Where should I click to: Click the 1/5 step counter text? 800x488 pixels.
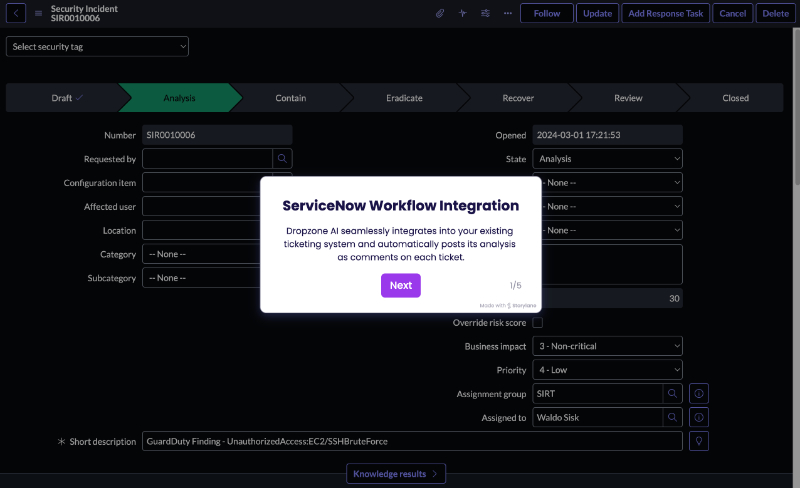(515, 285)
